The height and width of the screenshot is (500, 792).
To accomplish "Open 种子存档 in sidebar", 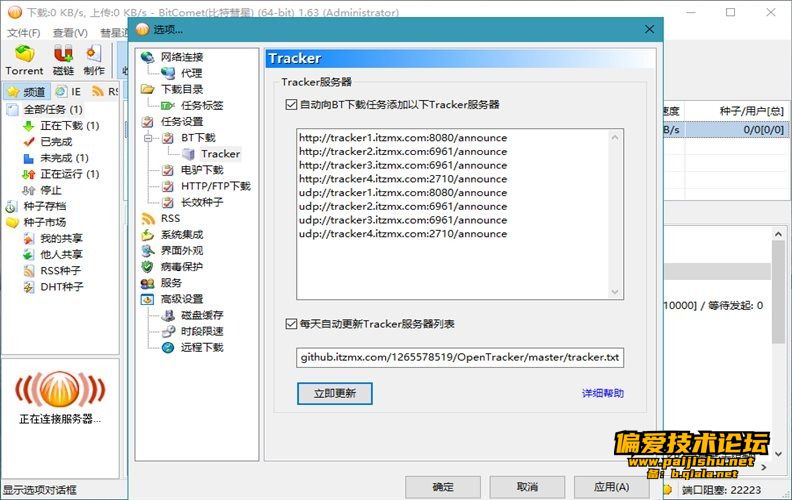I will (44, 206).
